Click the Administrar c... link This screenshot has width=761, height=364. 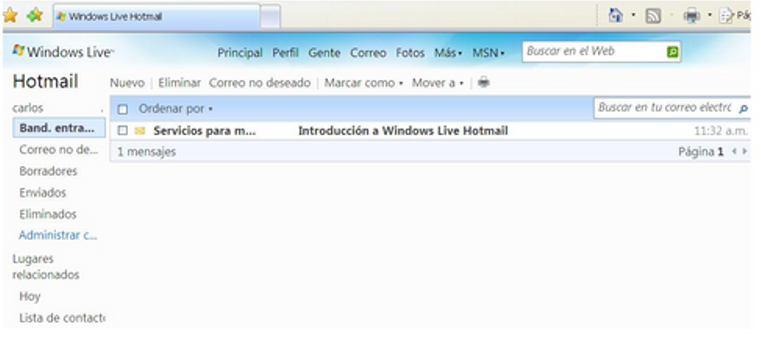pos(58,235)
